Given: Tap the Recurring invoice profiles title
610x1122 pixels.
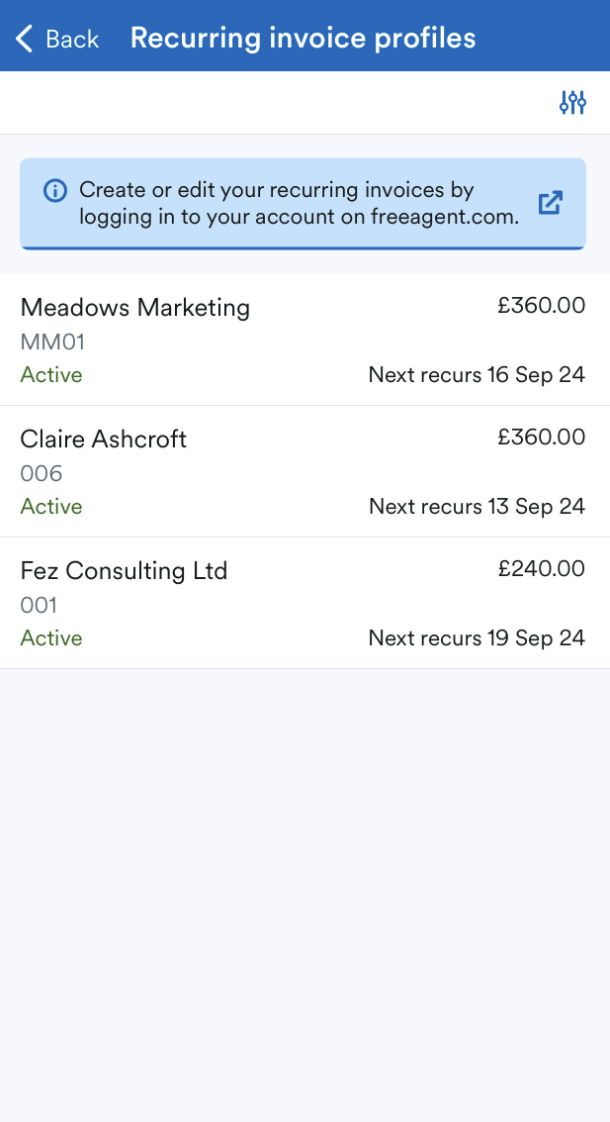Looking at the screenshot, I should click(x=302, y=37).
